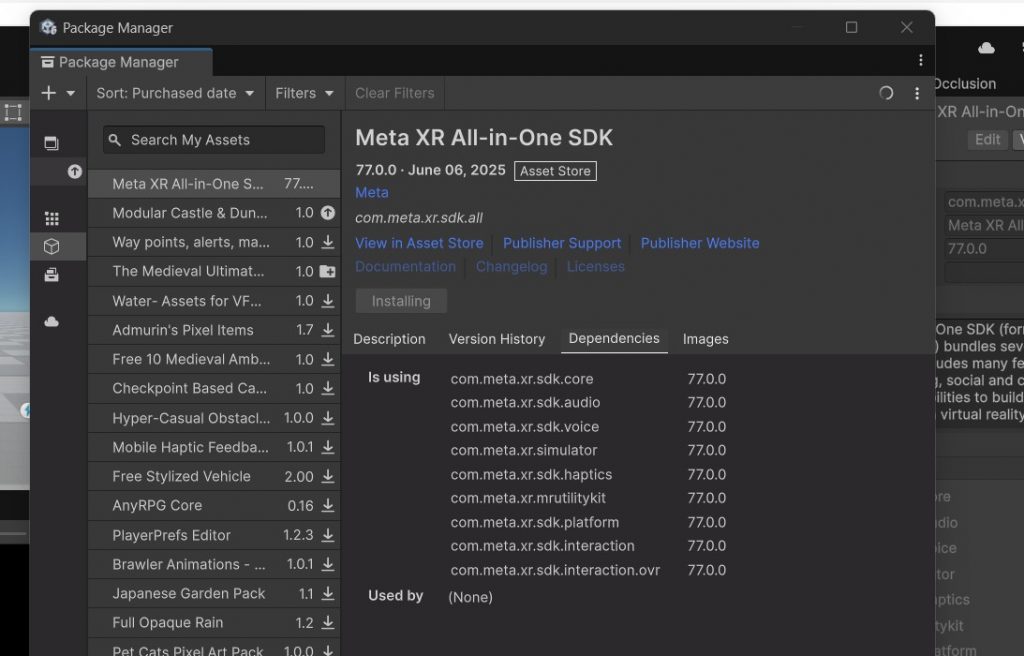1024x656 pixels.
Task: Click download icon for Free 10 Medieval Amb...
Action: coord(328,359)
